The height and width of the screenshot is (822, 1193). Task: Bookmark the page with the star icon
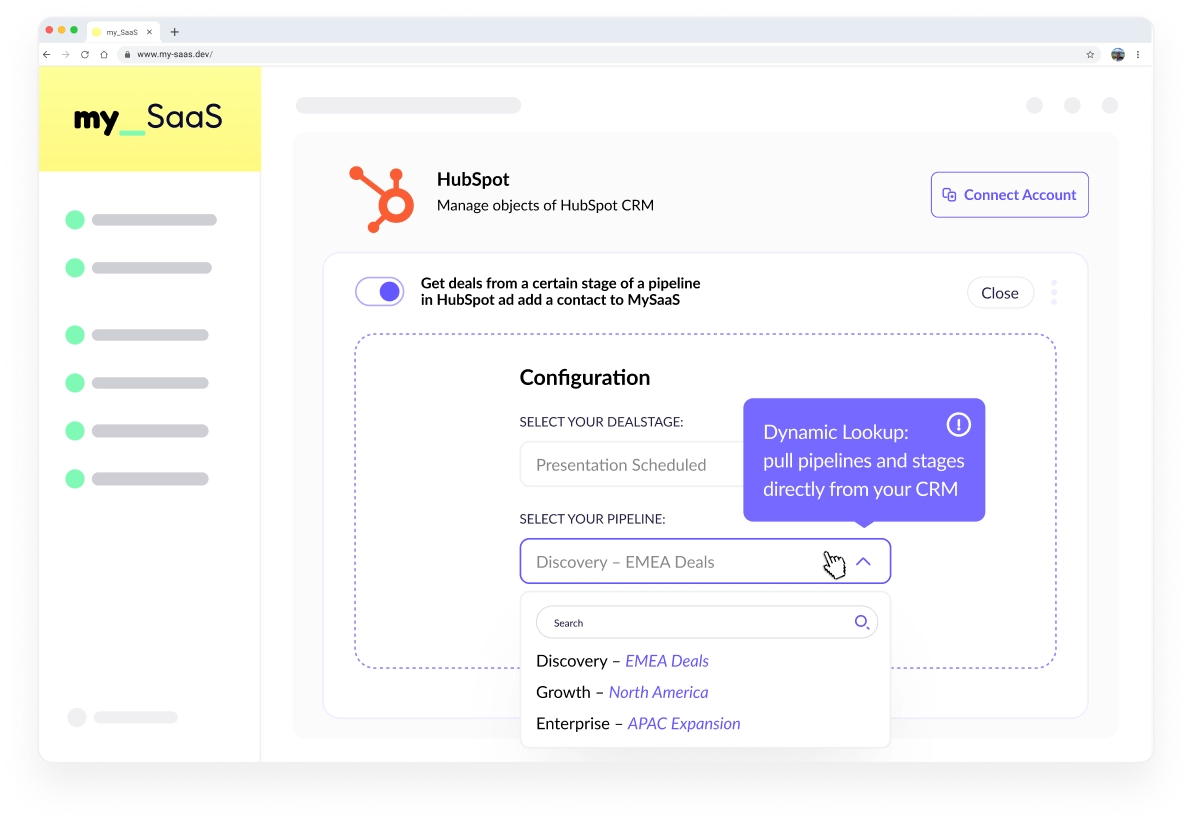[1090, 54]
